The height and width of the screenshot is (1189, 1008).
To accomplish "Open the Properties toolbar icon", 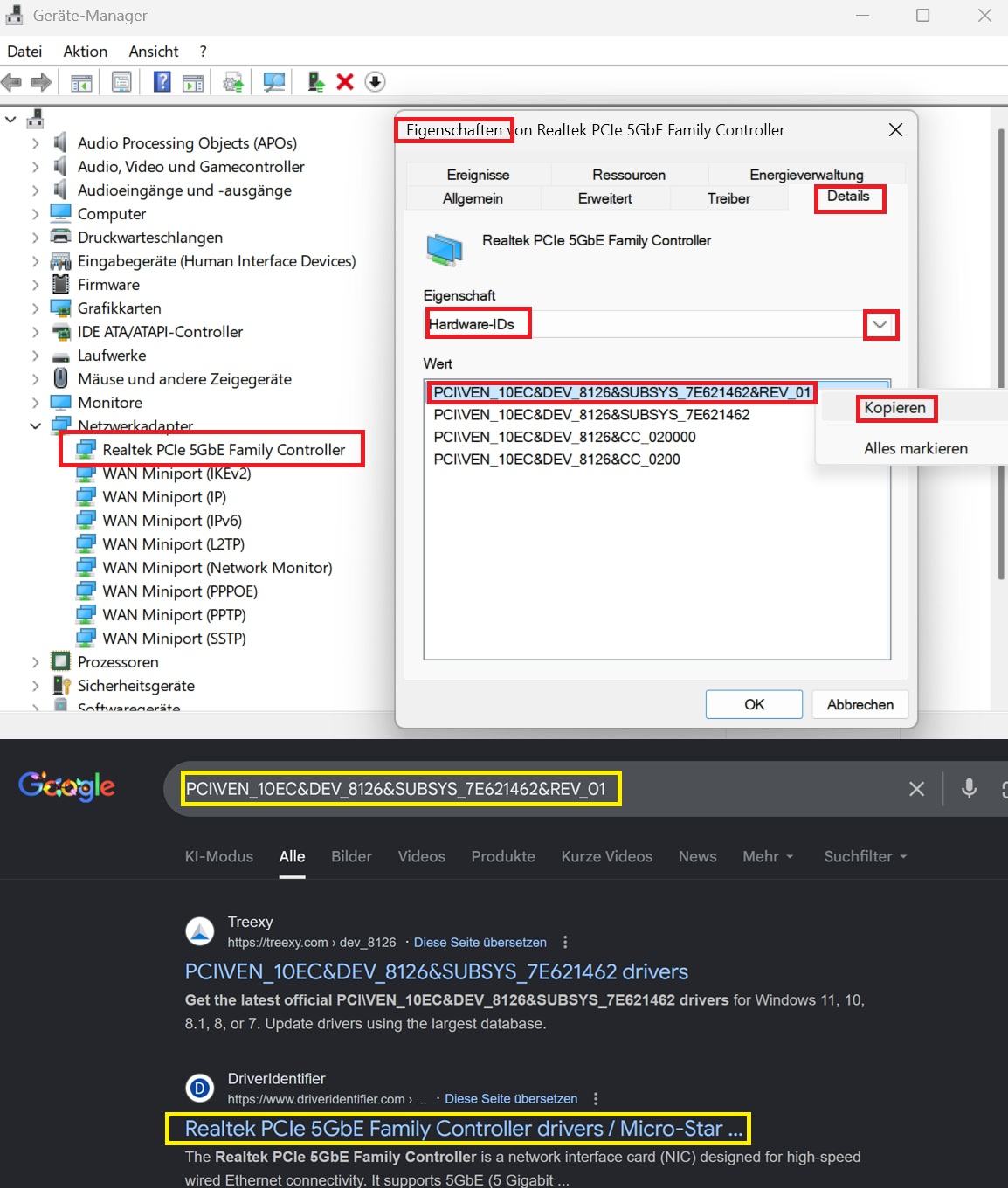I will (x=121, y=82).
